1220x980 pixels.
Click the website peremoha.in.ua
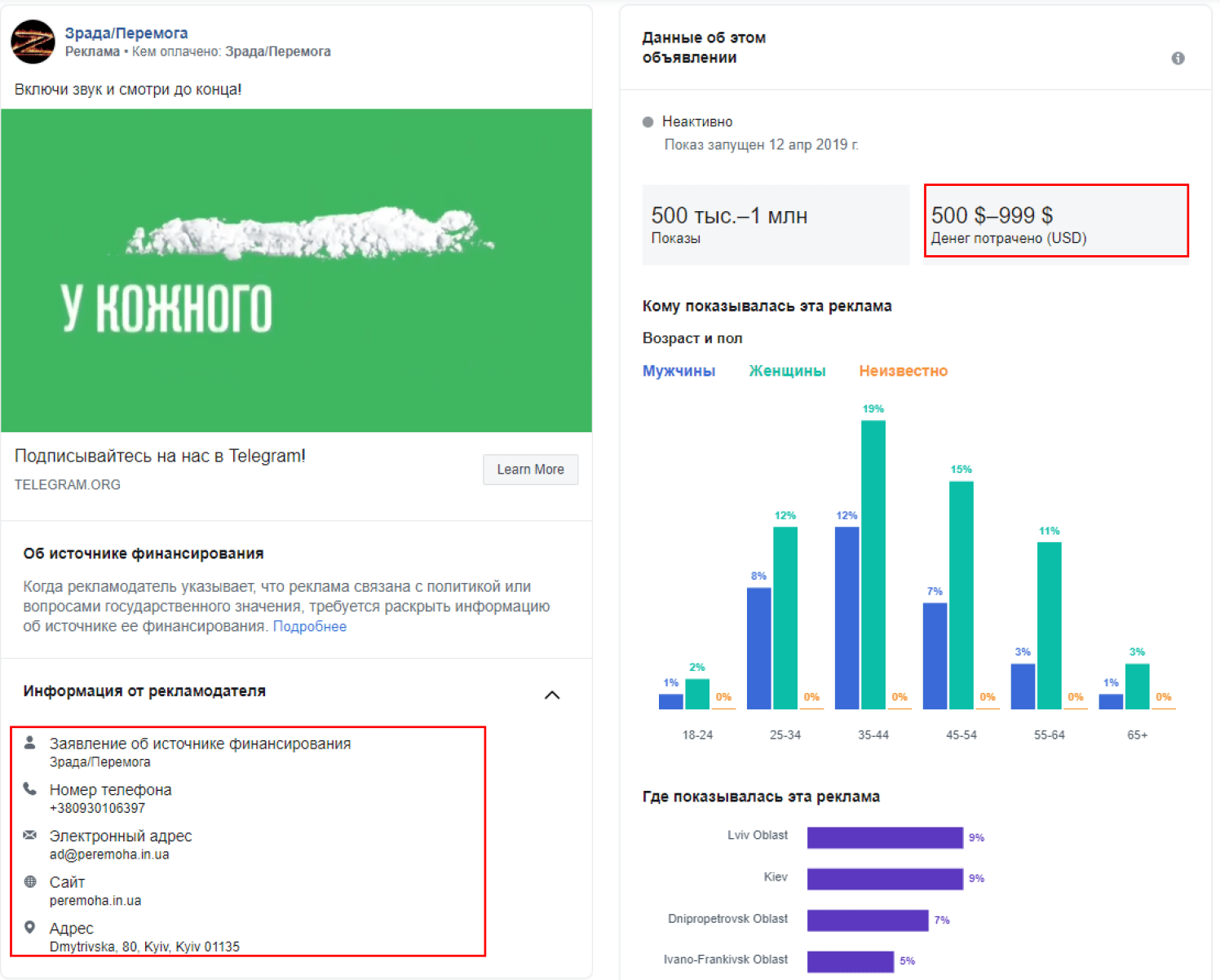click(x=95, y=901)
